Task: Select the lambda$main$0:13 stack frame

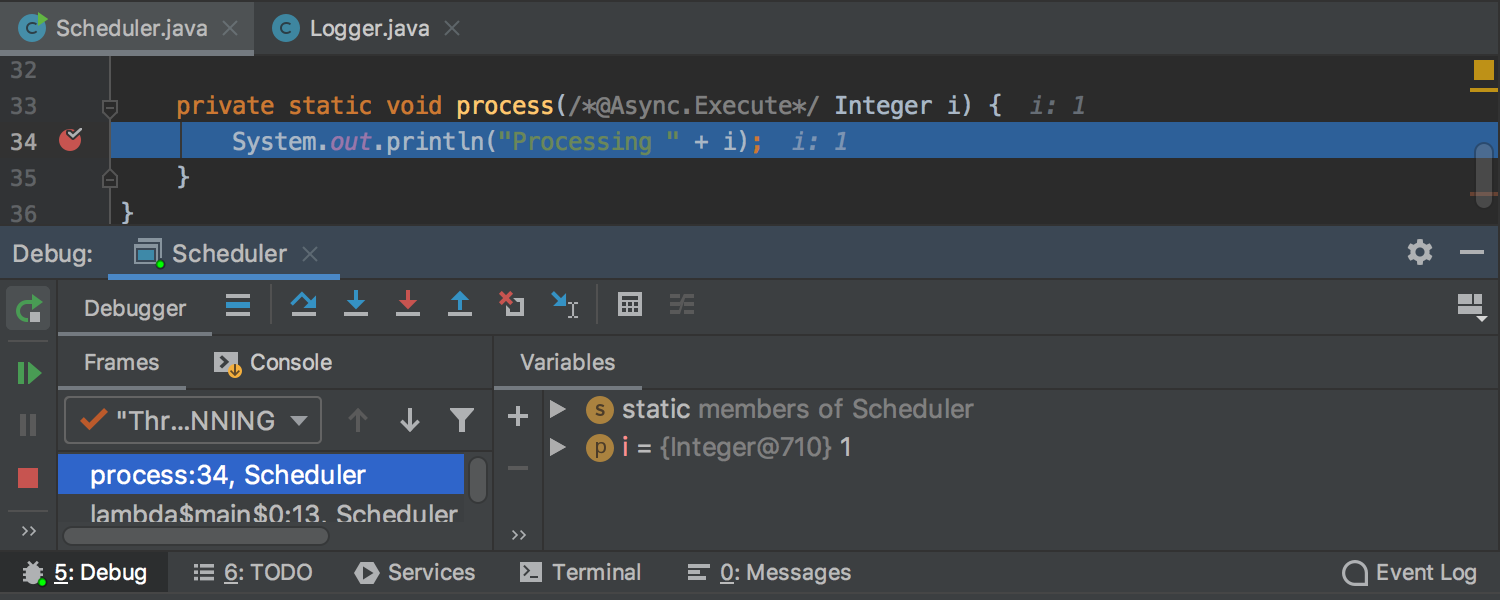Action: click(x=273, y=515)
